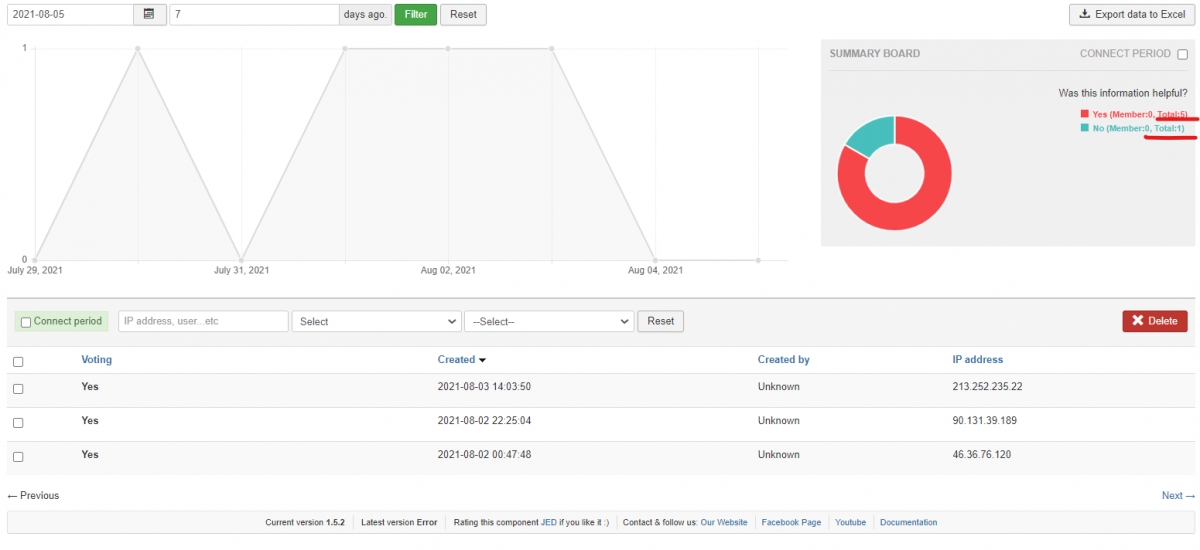Click the IP address search input field

(203, 321)
